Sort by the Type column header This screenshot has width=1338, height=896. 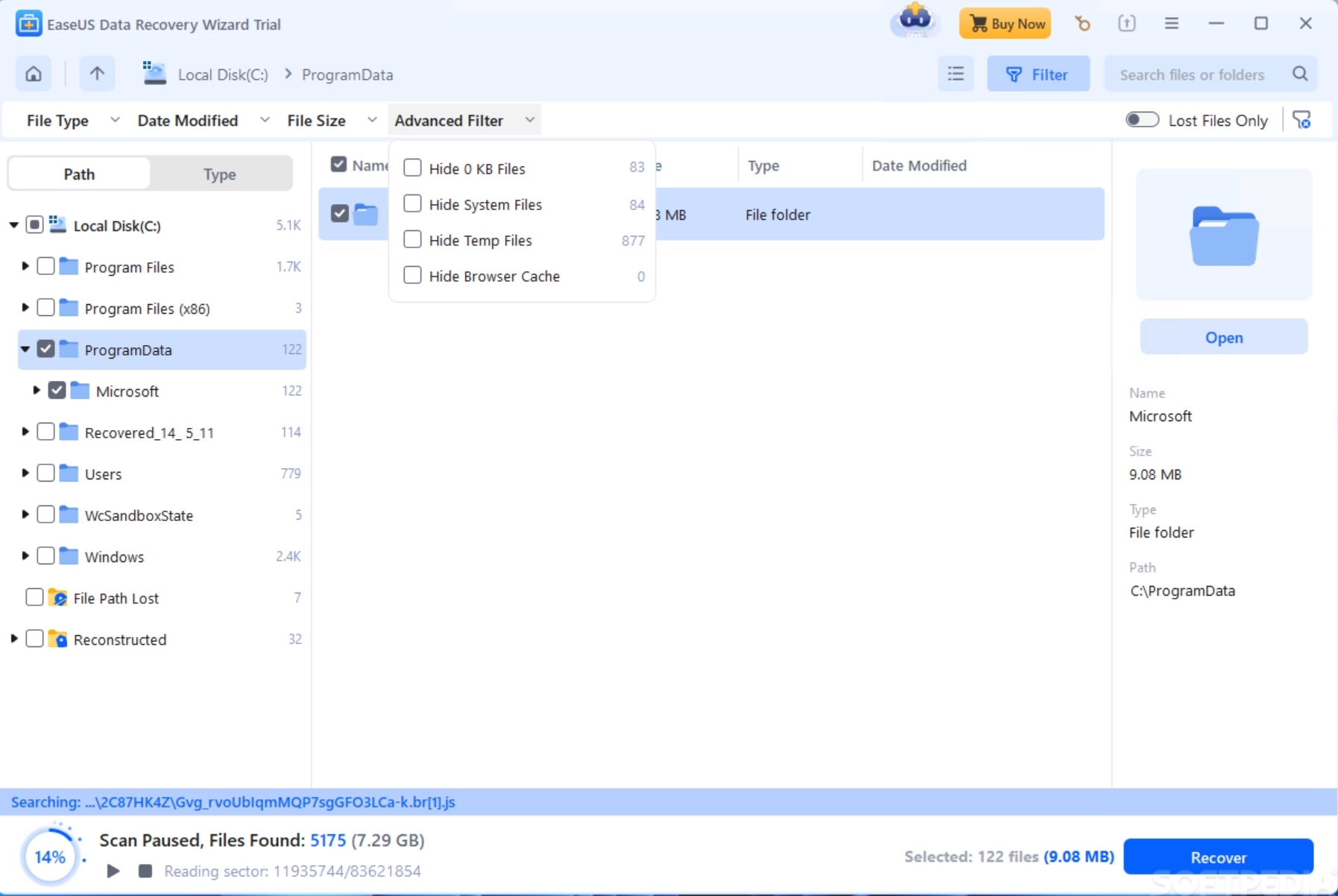point(763,165)
